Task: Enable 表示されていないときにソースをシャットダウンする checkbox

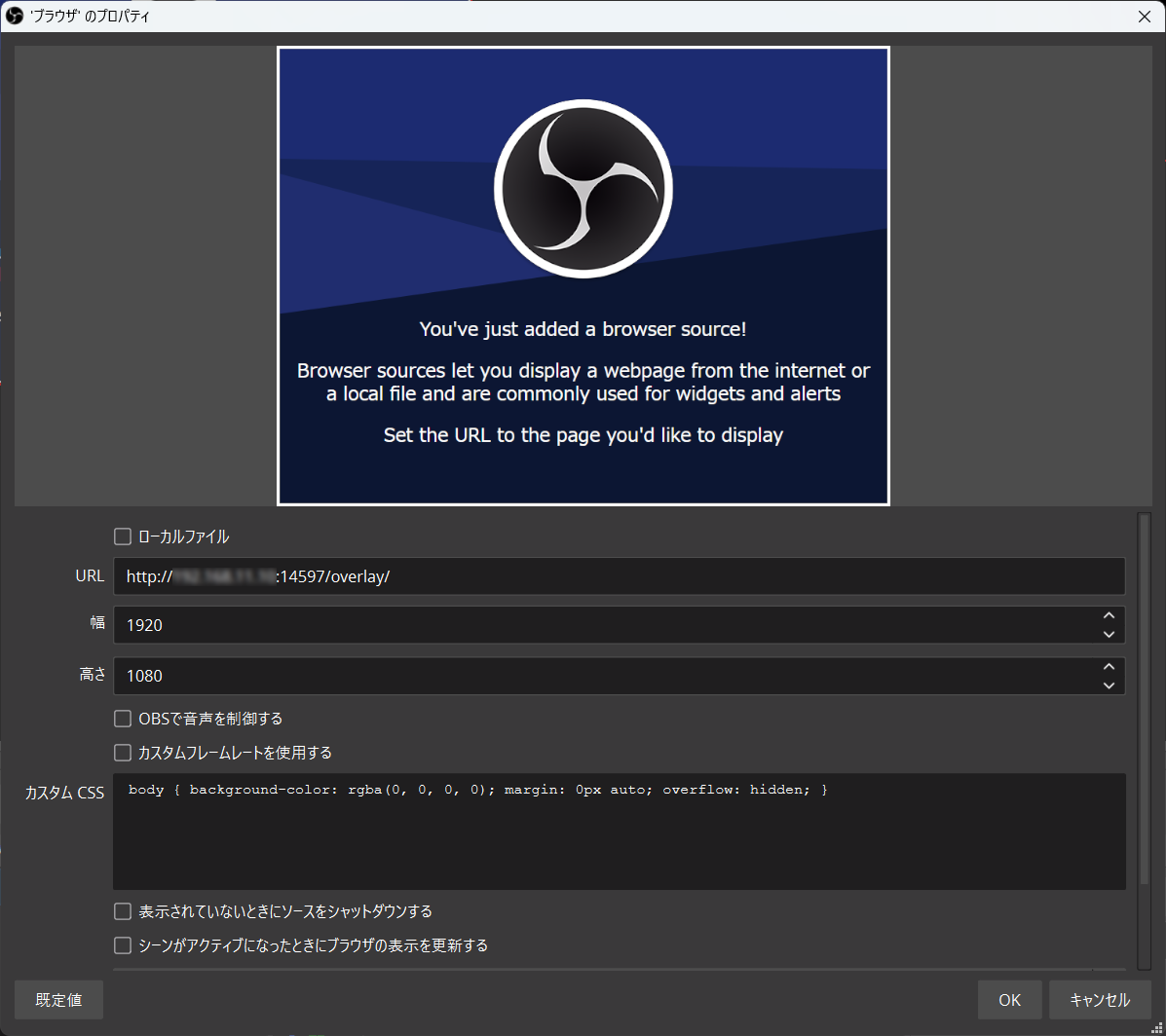Action: coord(123,911)
